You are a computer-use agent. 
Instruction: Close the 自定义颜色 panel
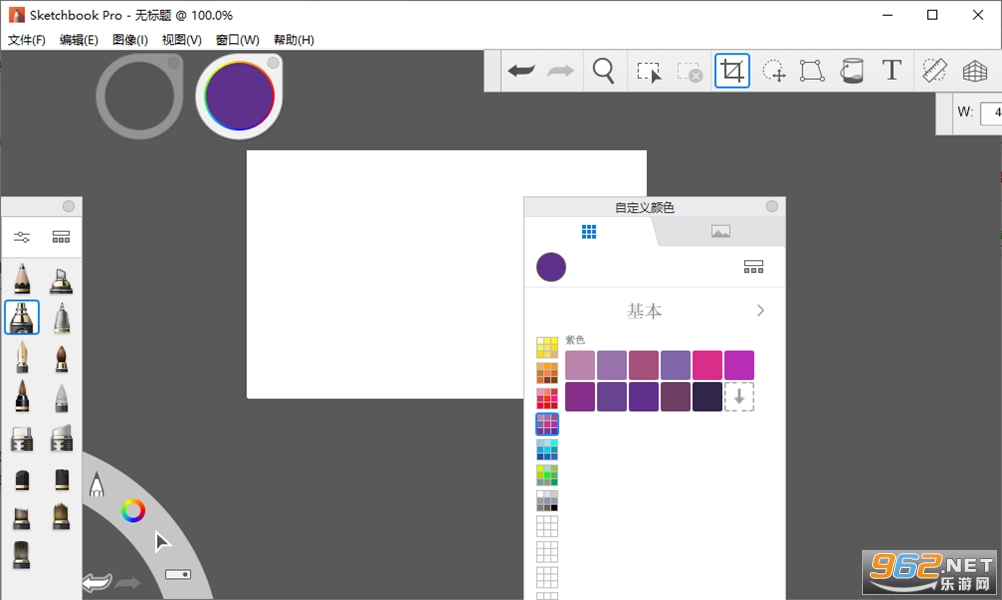pos(772,206)
